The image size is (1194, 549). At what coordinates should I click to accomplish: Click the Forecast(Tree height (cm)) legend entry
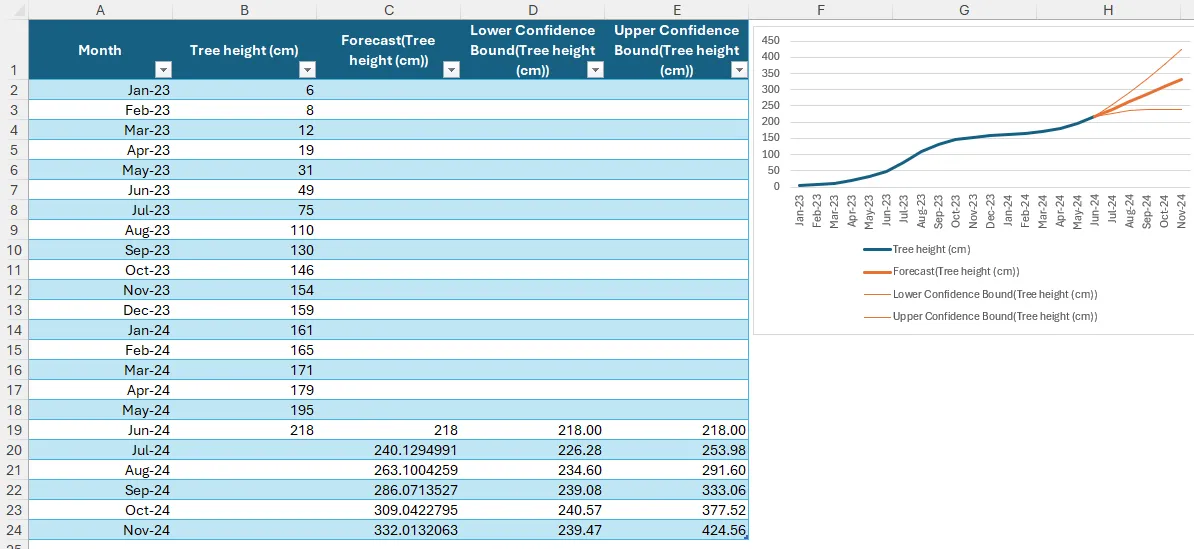click(941, 271)
